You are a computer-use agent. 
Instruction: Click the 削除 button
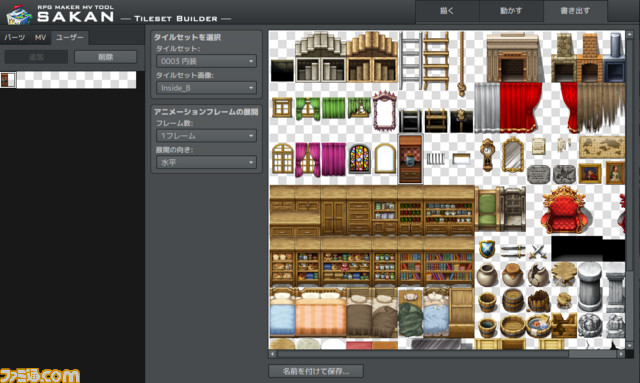(106, 57)
